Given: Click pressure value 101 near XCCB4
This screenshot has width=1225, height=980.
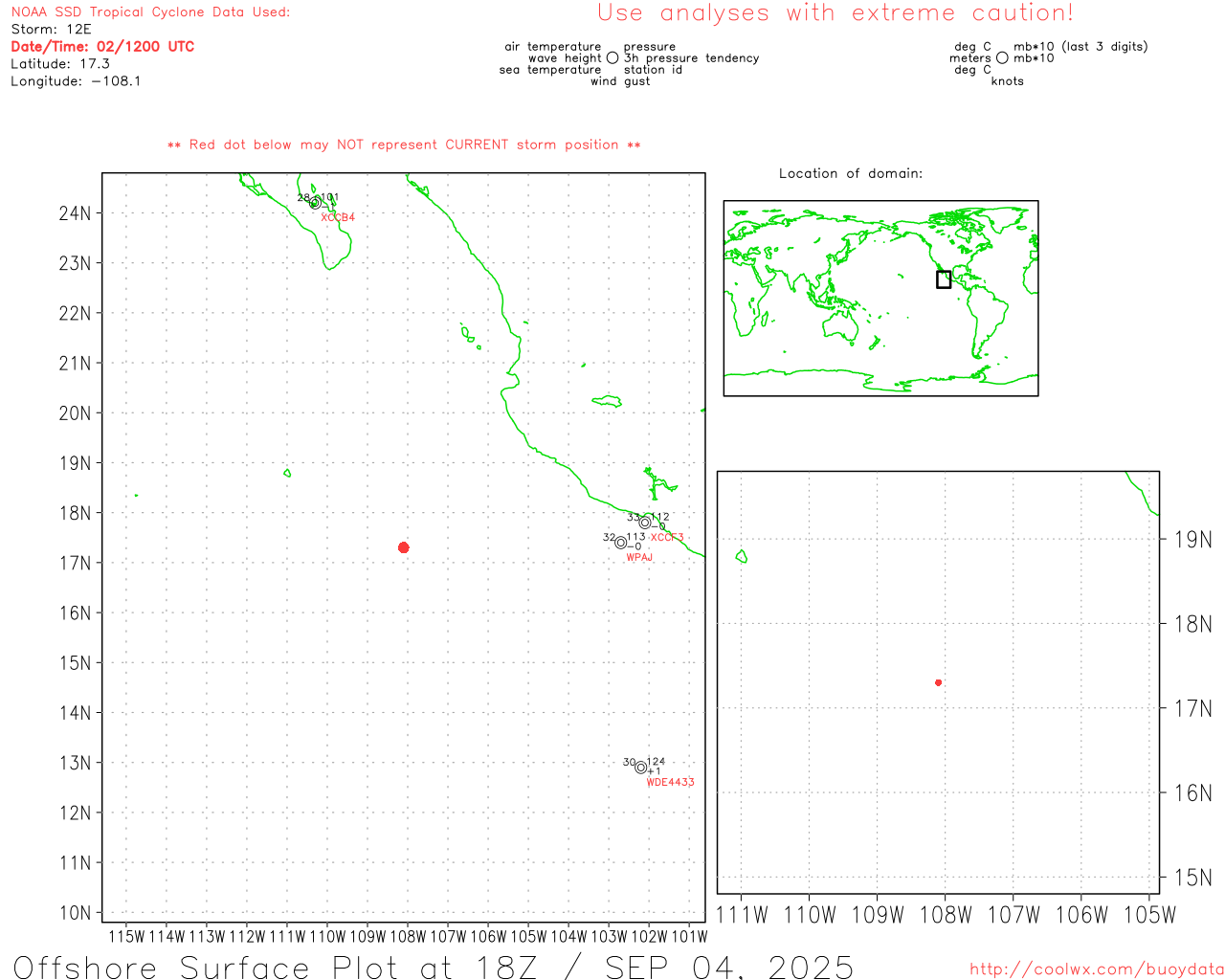Looking at the screenshot, I should 329,197.
